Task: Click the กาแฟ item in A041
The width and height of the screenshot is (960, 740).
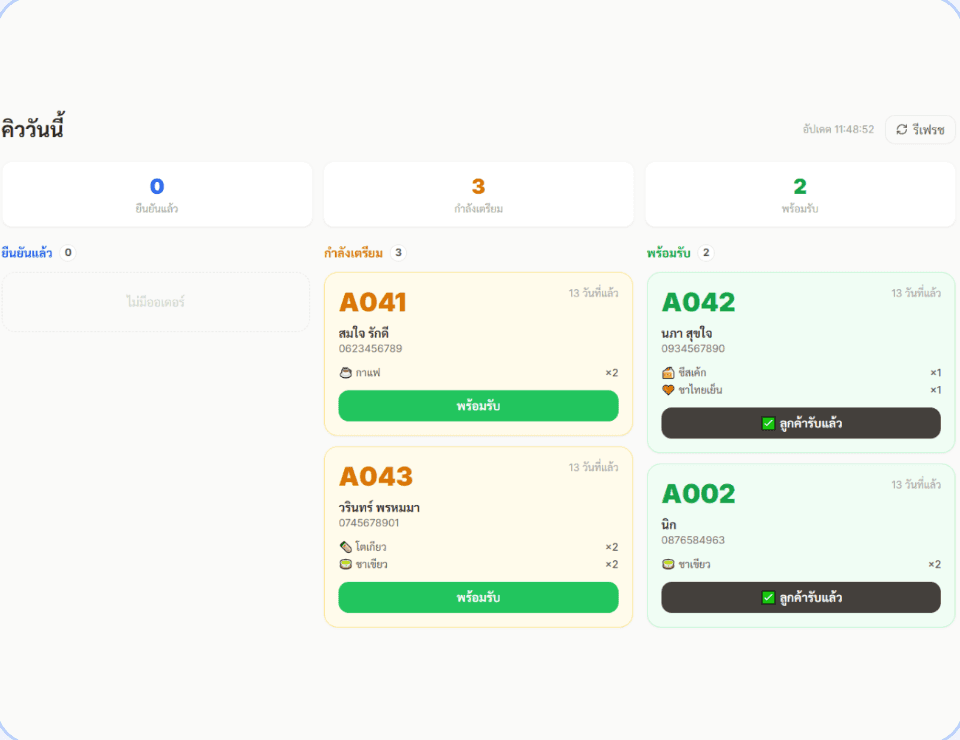Action: 368,373
